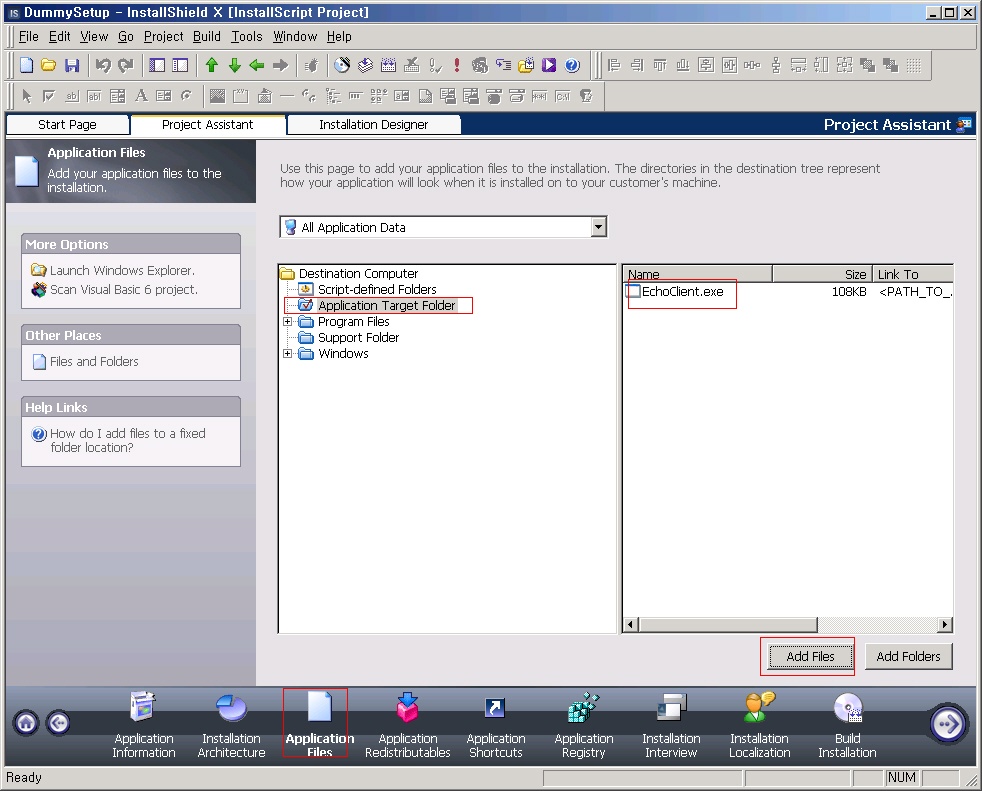Click the Add Folders button
Viewport: 982px width, 791px height.
pos(908,656)
